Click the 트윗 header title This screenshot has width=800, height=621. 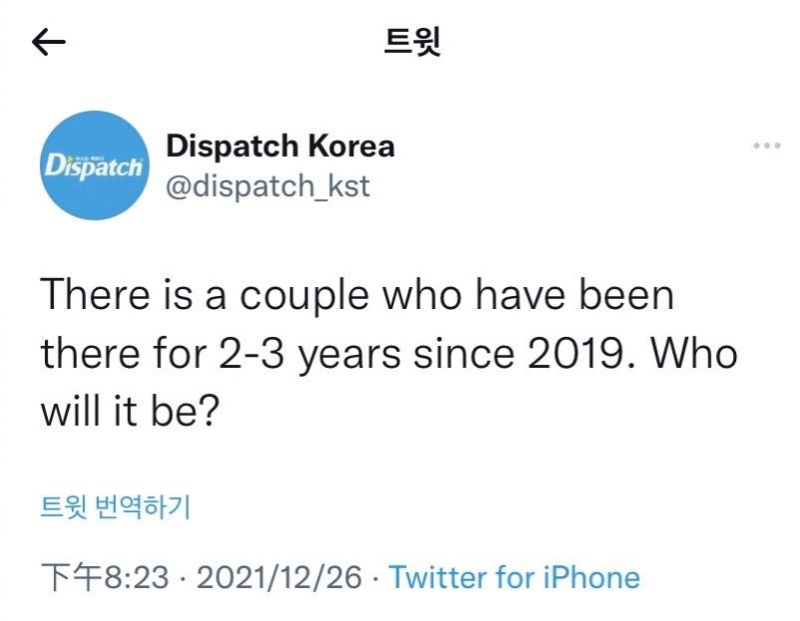pyautogui.click(x=412, y=42)
